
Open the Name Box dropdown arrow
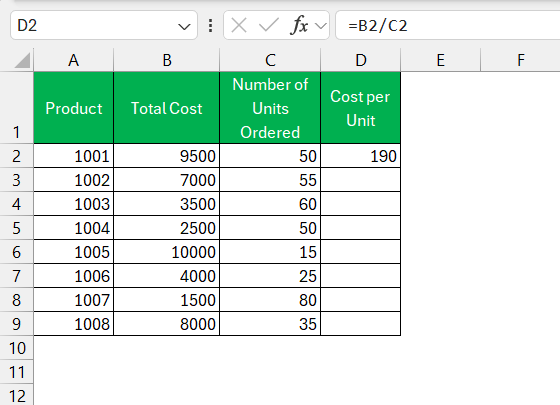coord(184,26)
